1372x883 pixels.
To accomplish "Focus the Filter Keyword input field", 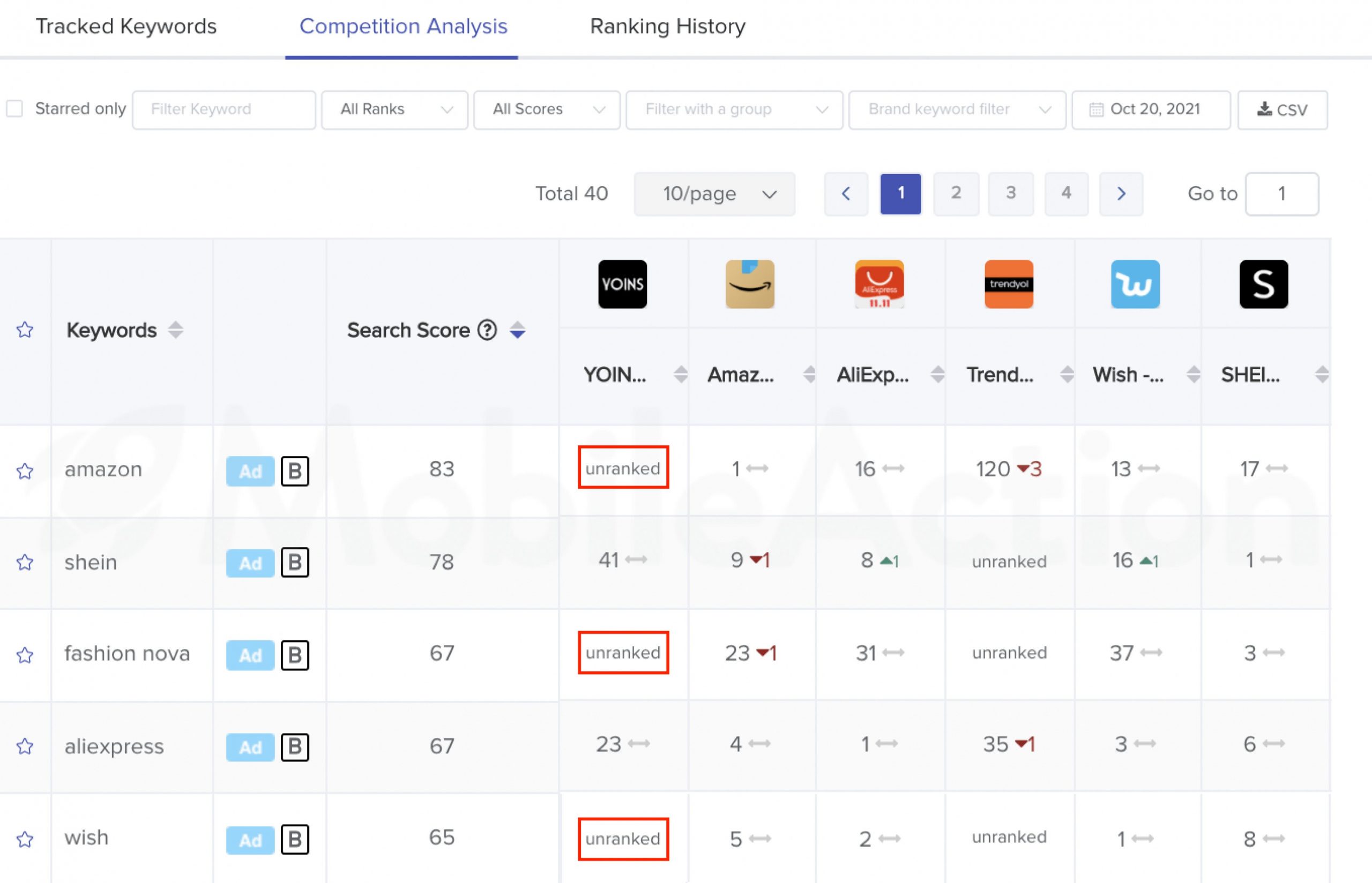I will [x=223, y=109].
